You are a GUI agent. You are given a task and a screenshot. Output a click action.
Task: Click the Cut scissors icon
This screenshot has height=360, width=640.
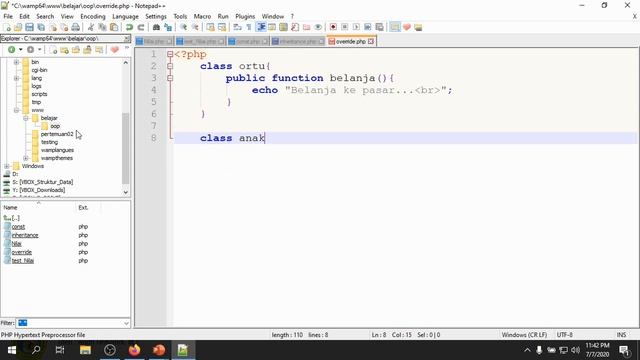pos(91,27)
